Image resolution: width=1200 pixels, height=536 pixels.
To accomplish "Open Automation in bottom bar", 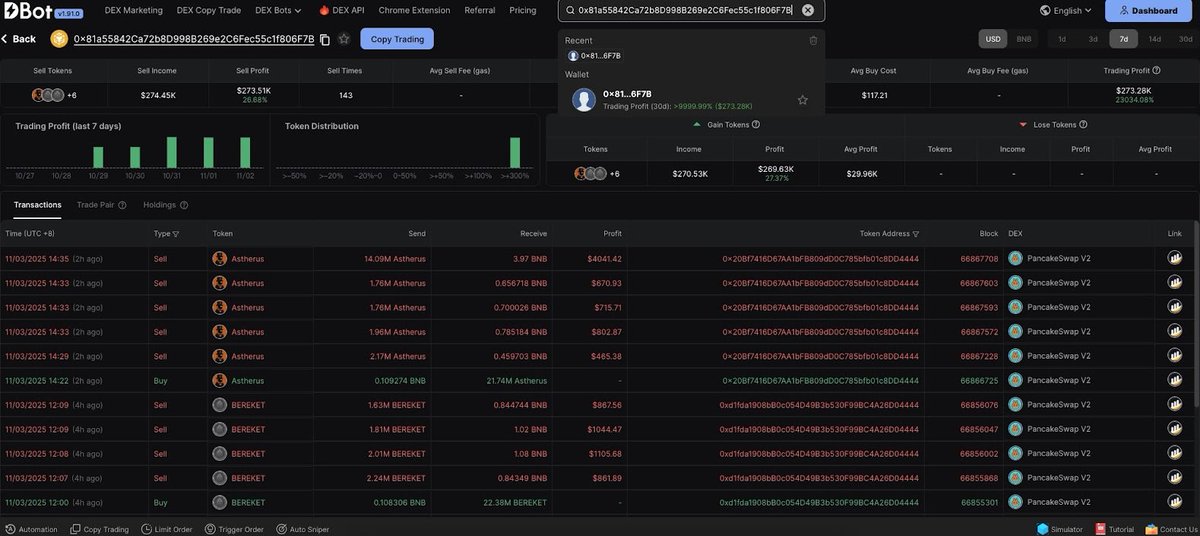I will [31, 529].
